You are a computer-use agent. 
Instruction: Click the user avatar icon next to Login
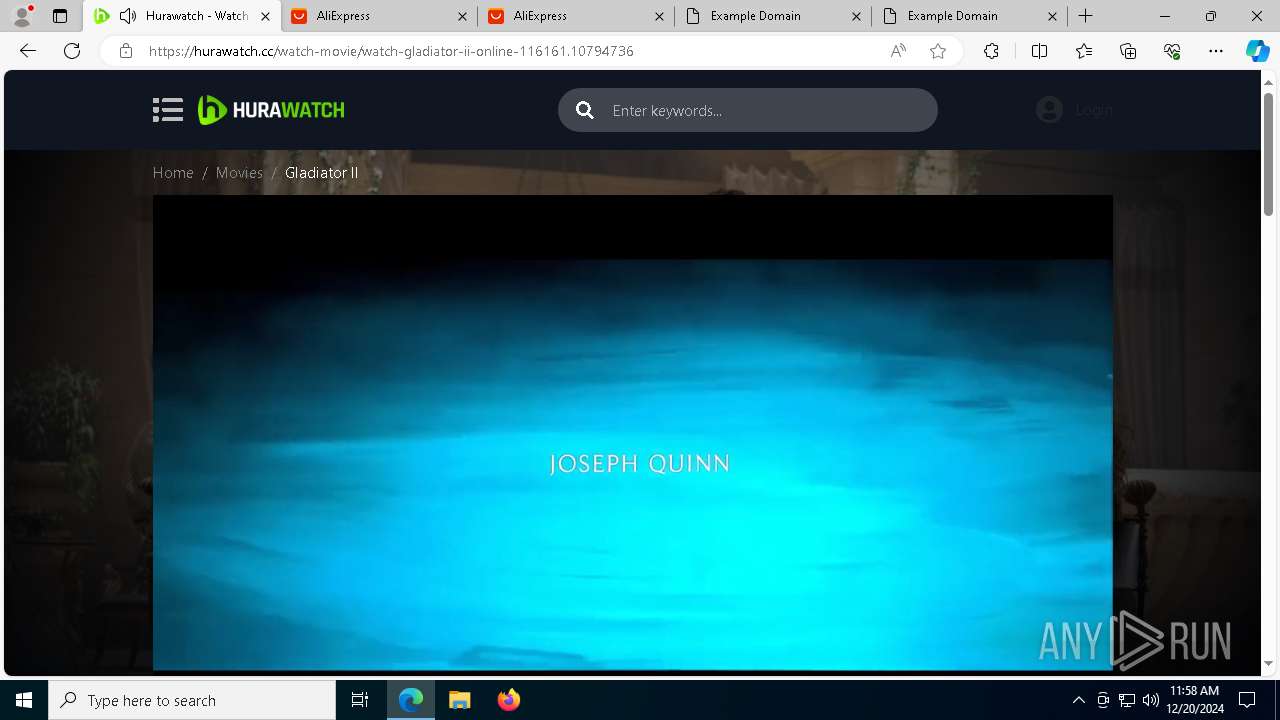coord(1049,110)
